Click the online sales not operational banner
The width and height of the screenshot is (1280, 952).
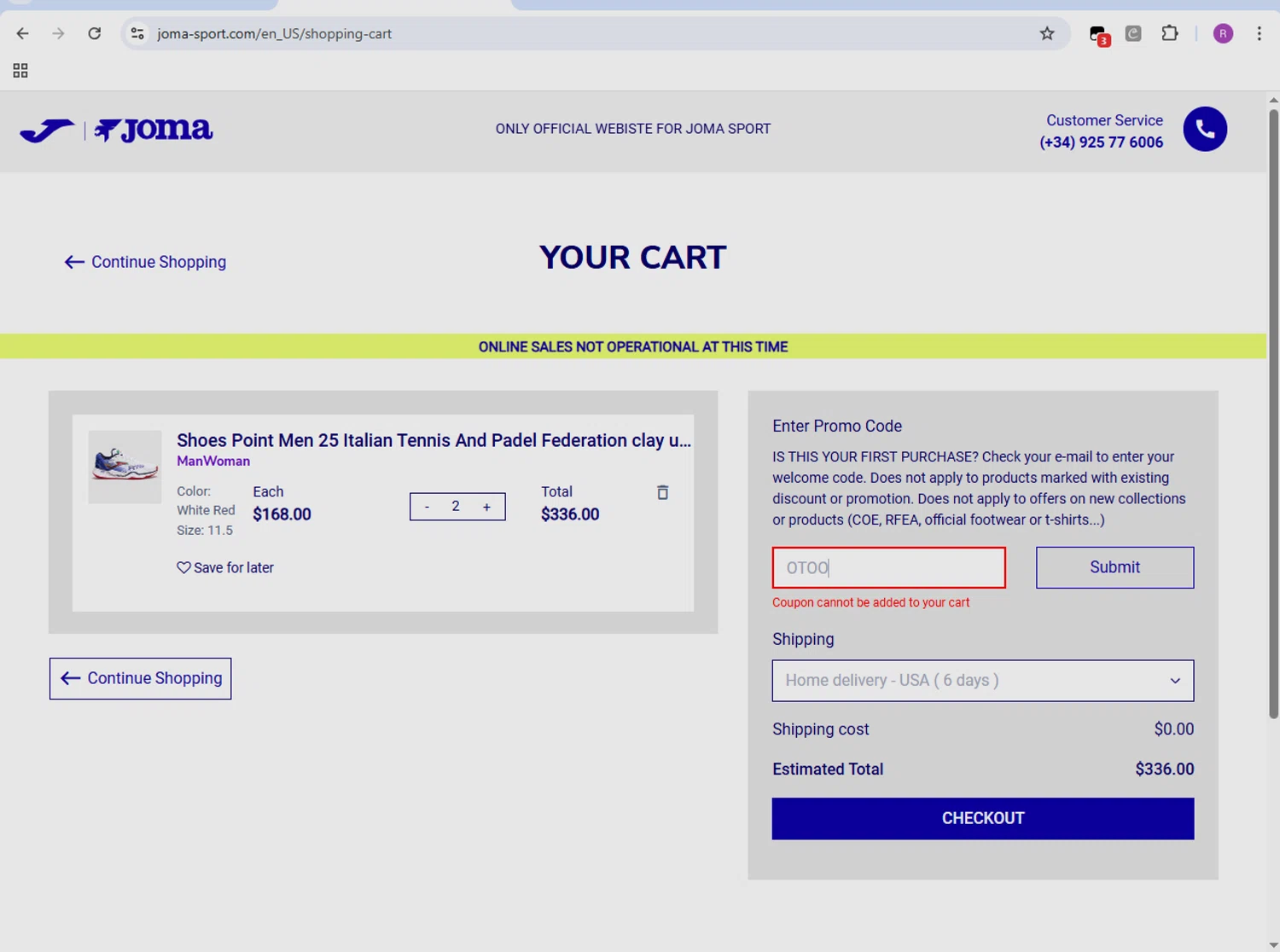[x=632, y=346]
